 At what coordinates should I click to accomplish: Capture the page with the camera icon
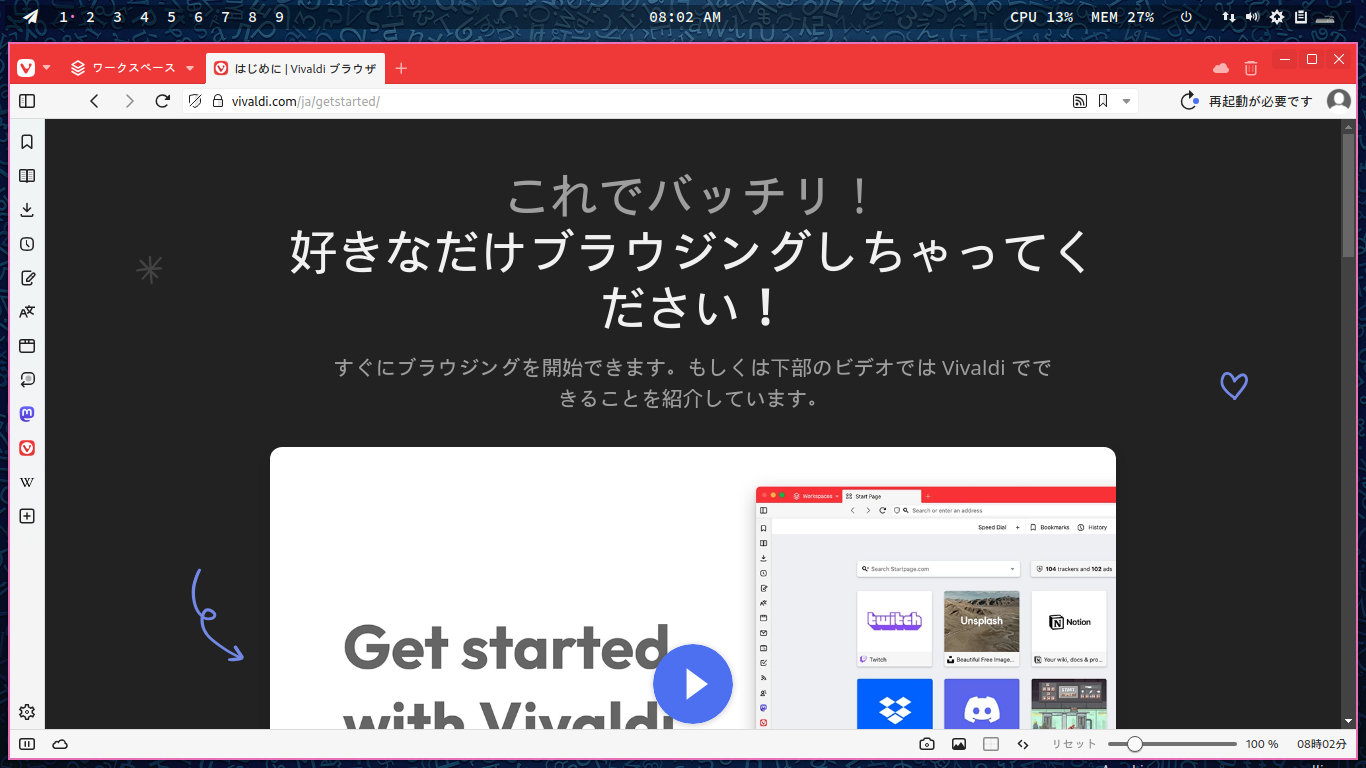(927, 744)
